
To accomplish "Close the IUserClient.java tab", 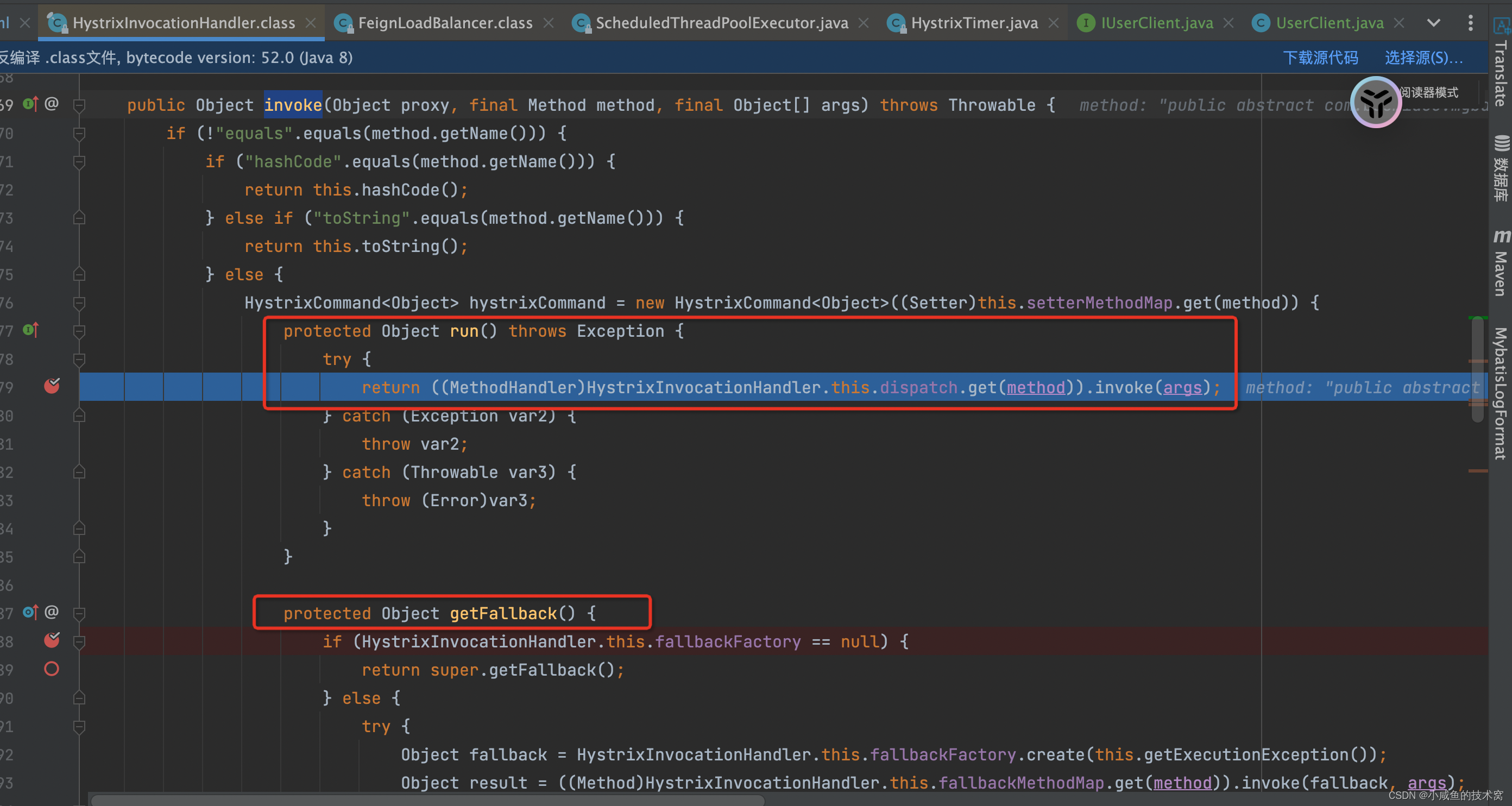I will click(1228, 23).
